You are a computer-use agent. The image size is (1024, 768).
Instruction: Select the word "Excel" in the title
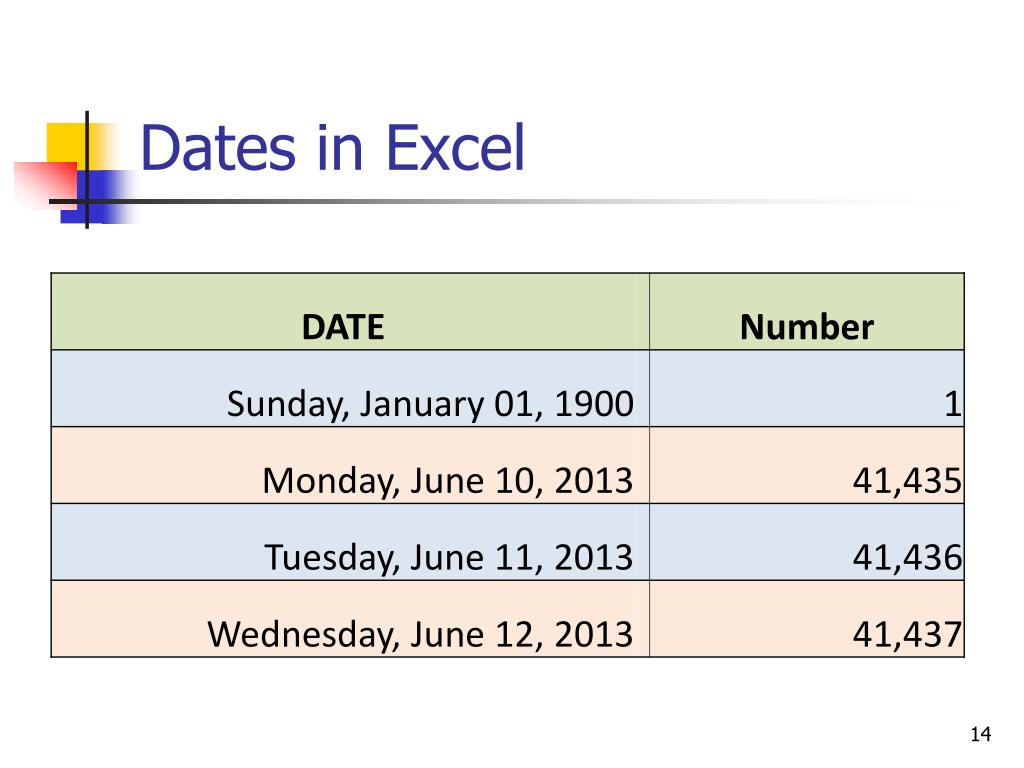pyautogui.click(x=455, y=148)
